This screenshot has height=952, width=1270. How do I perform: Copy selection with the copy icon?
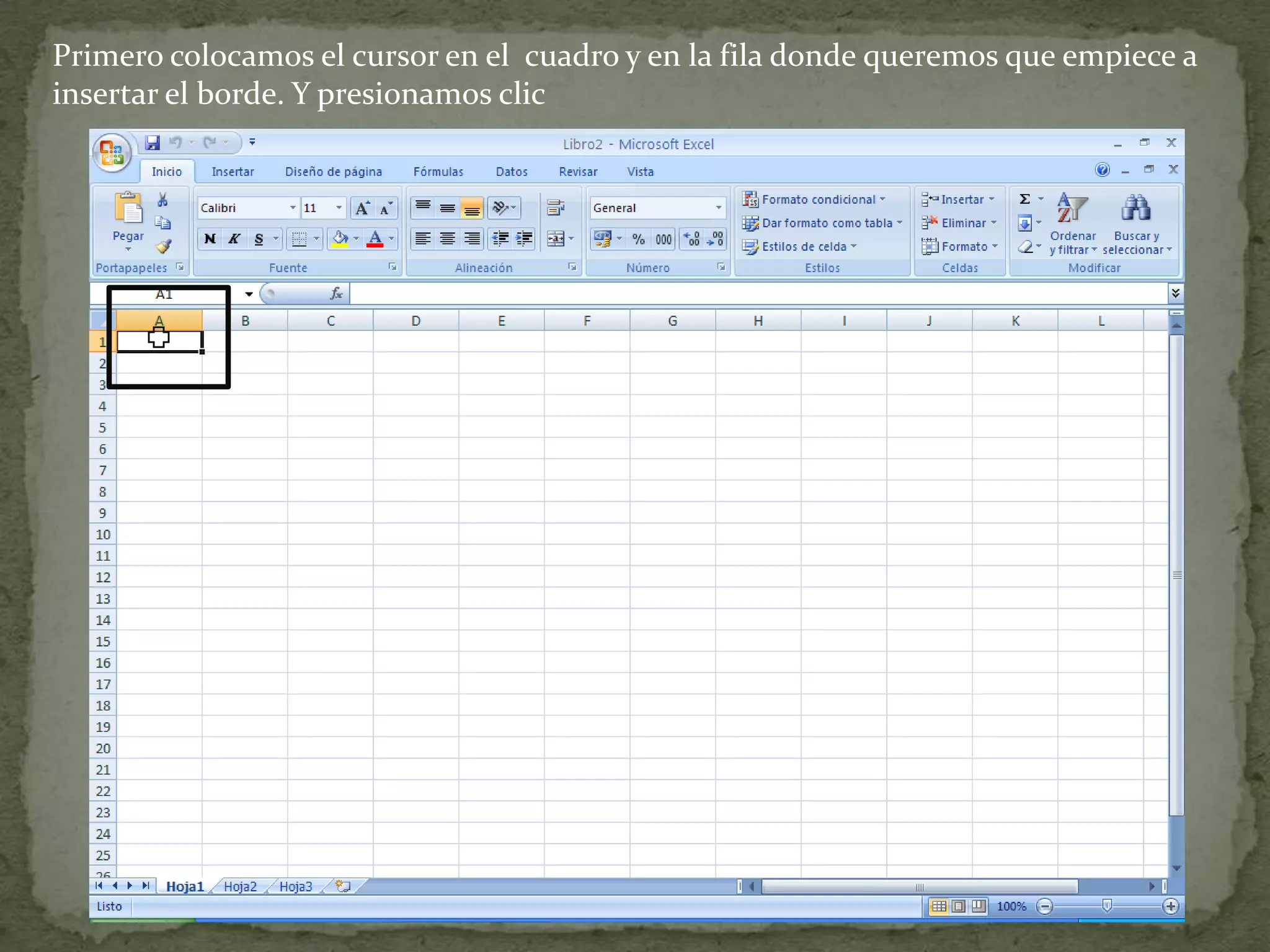click(x=162, y=223)
